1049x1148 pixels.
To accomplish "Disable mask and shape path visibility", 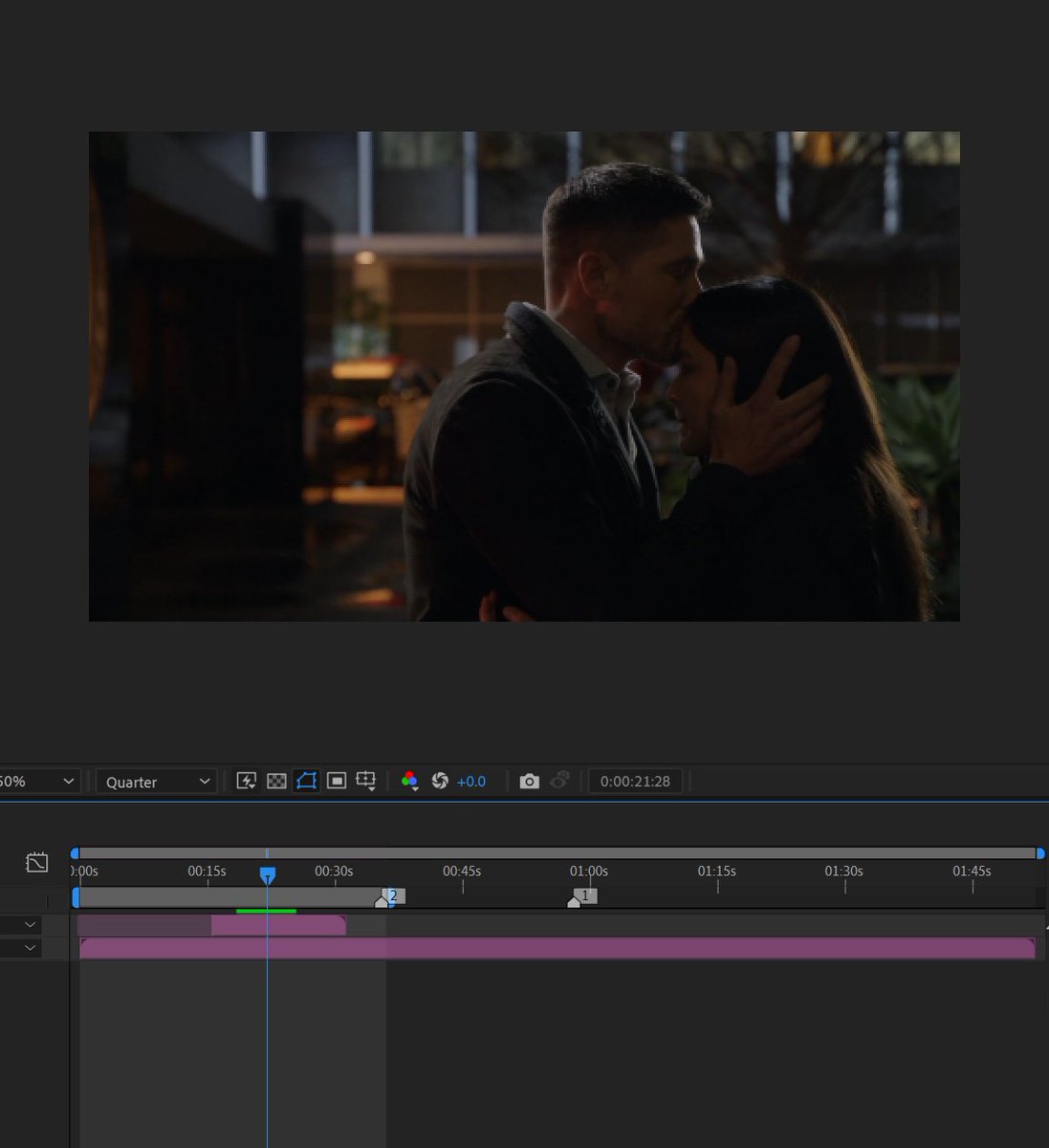I will pos(306,781).
